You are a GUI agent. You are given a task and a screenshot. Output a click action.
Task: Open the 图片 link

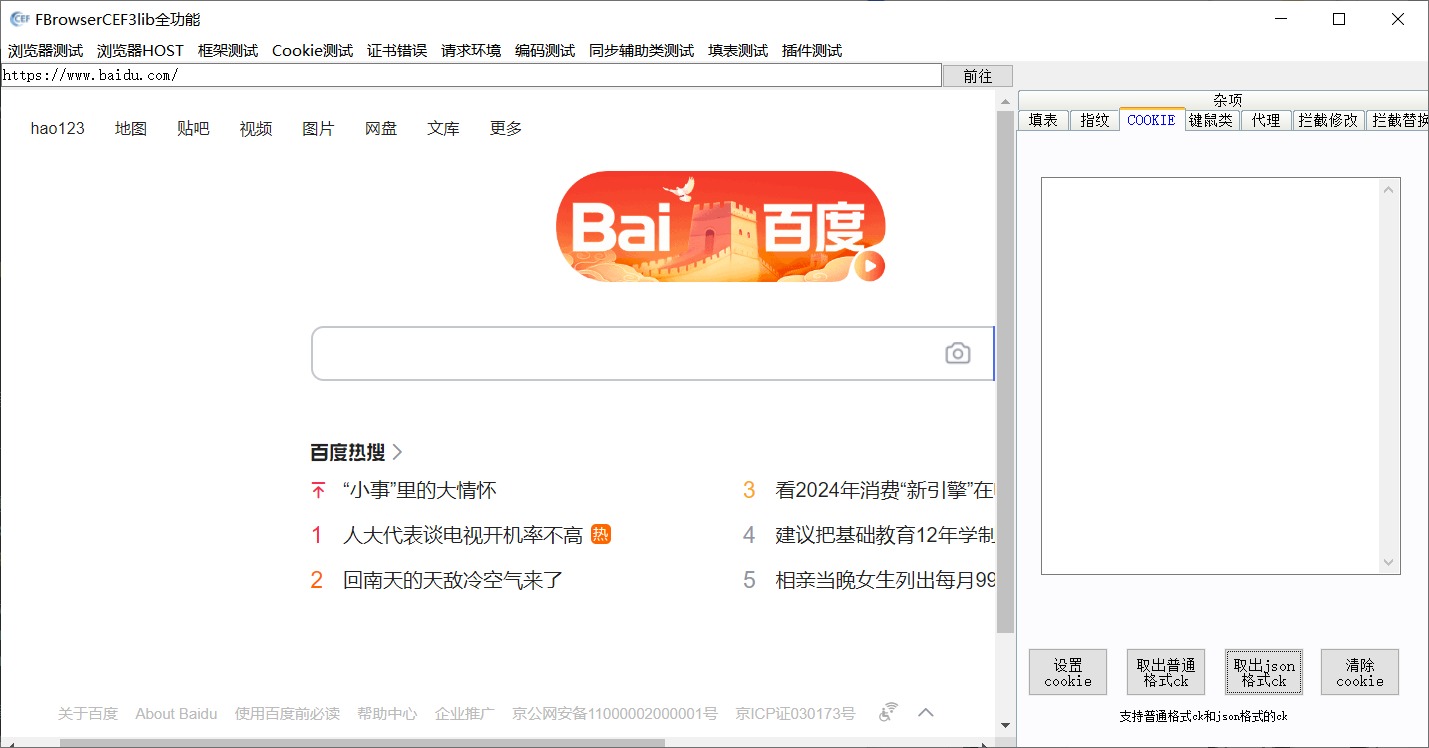click(x=318, y=128)
